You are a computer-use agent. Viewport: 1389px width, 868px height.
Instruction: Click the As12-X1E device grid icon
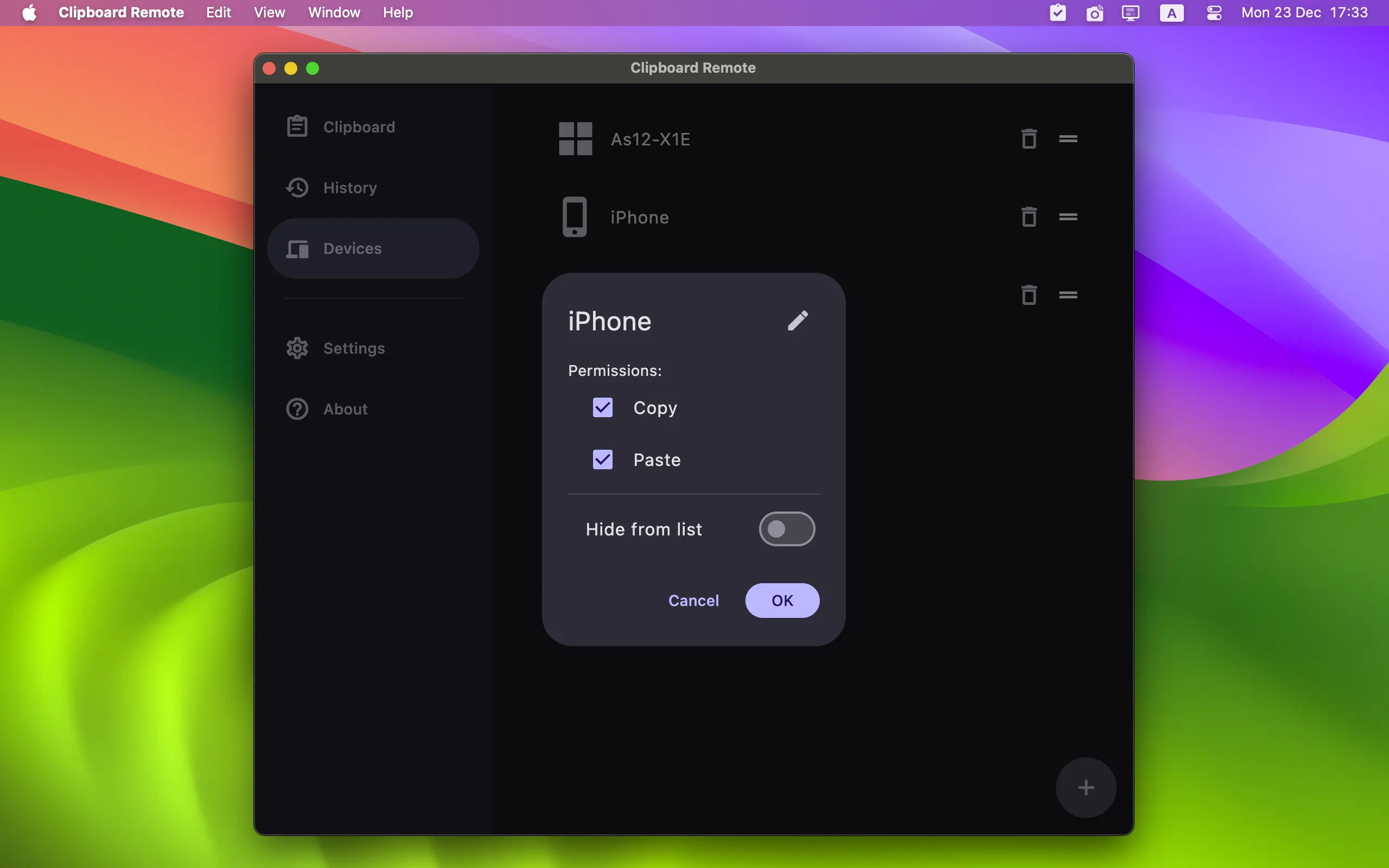(575, 138)
